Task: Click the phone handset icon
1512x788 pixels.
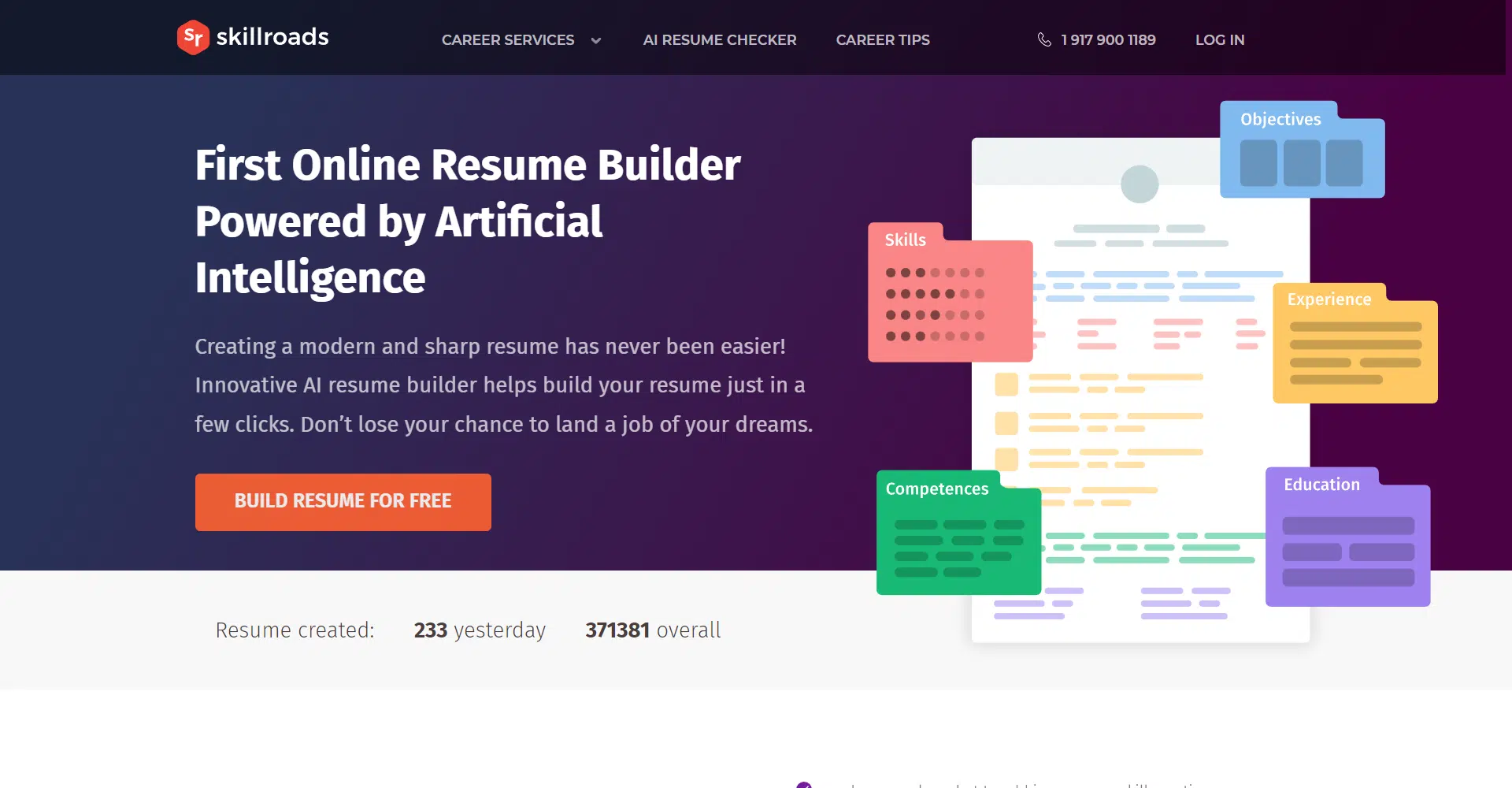Action: pyautogui.click(x=1044, y=39)
